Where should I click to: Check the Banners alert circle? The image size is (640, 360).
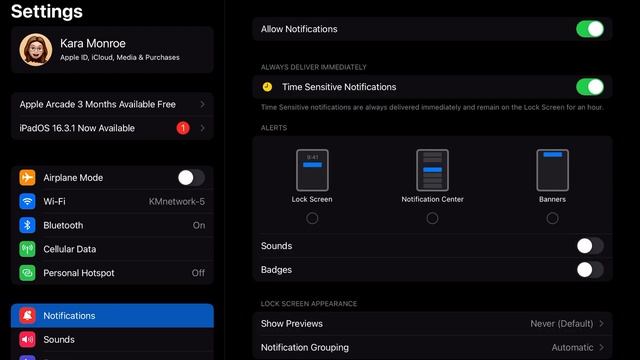pos(552,218)
